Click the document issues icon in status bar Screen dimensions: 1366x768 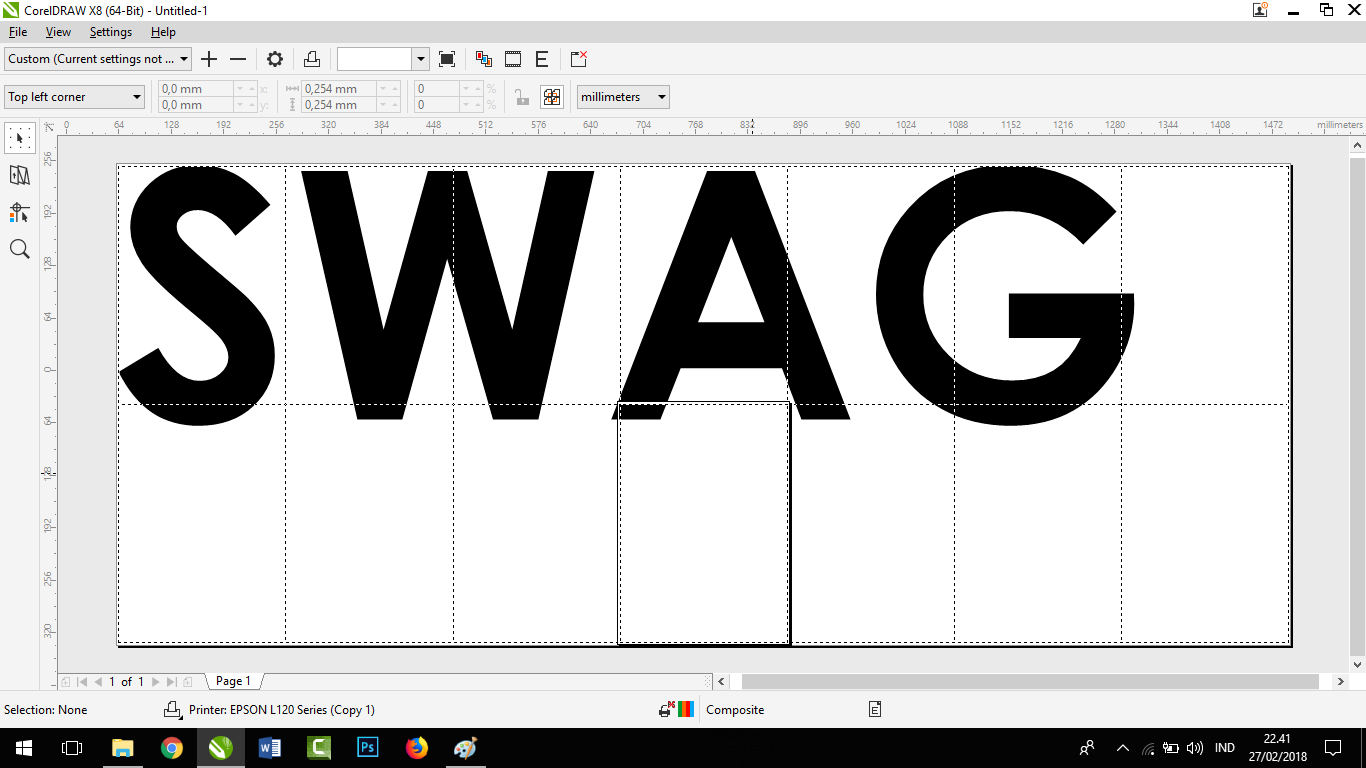(875, 710)
